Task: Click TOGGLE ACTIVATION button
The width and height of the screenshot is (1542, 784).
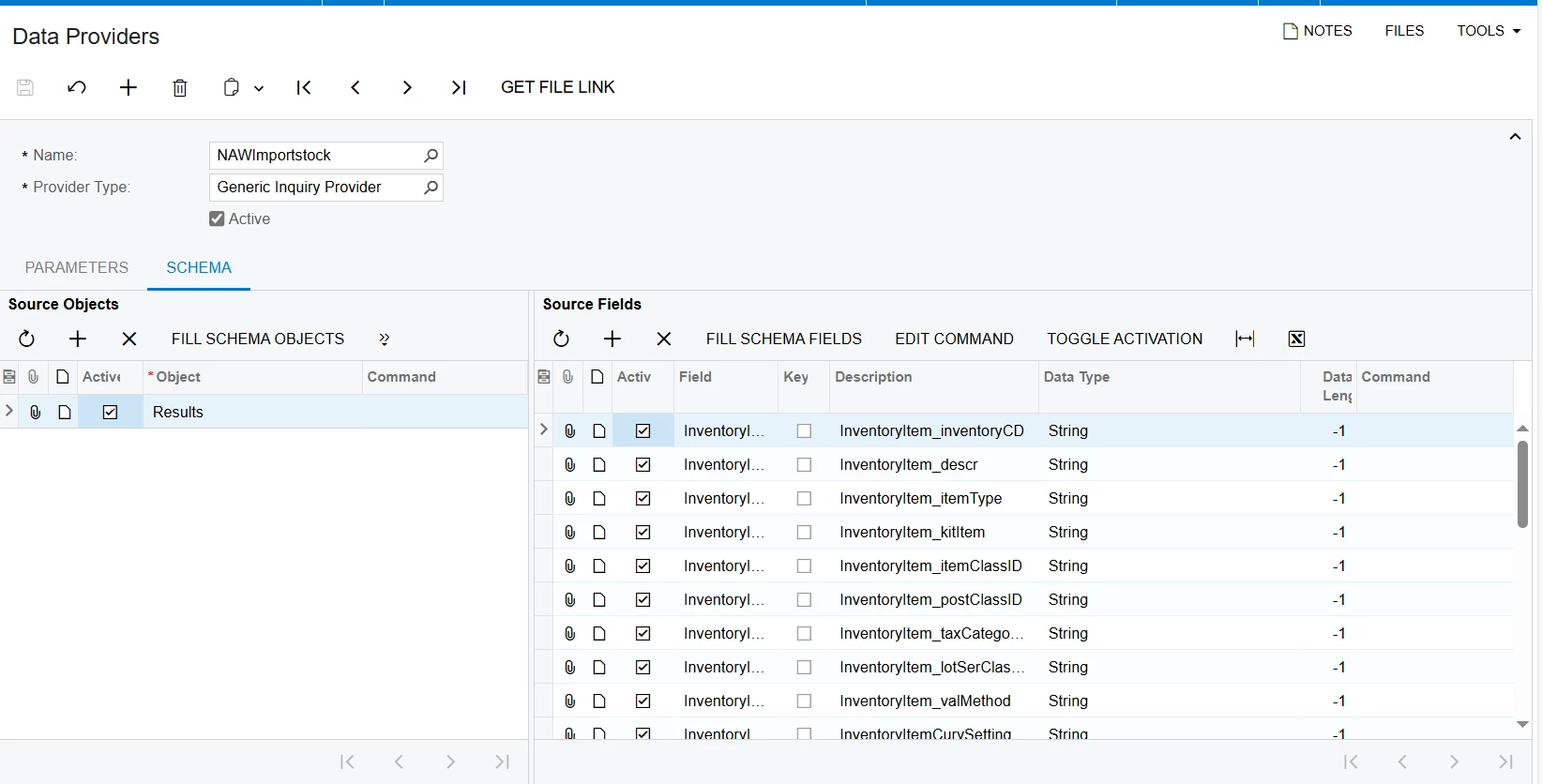Action: coord(1125,339)
